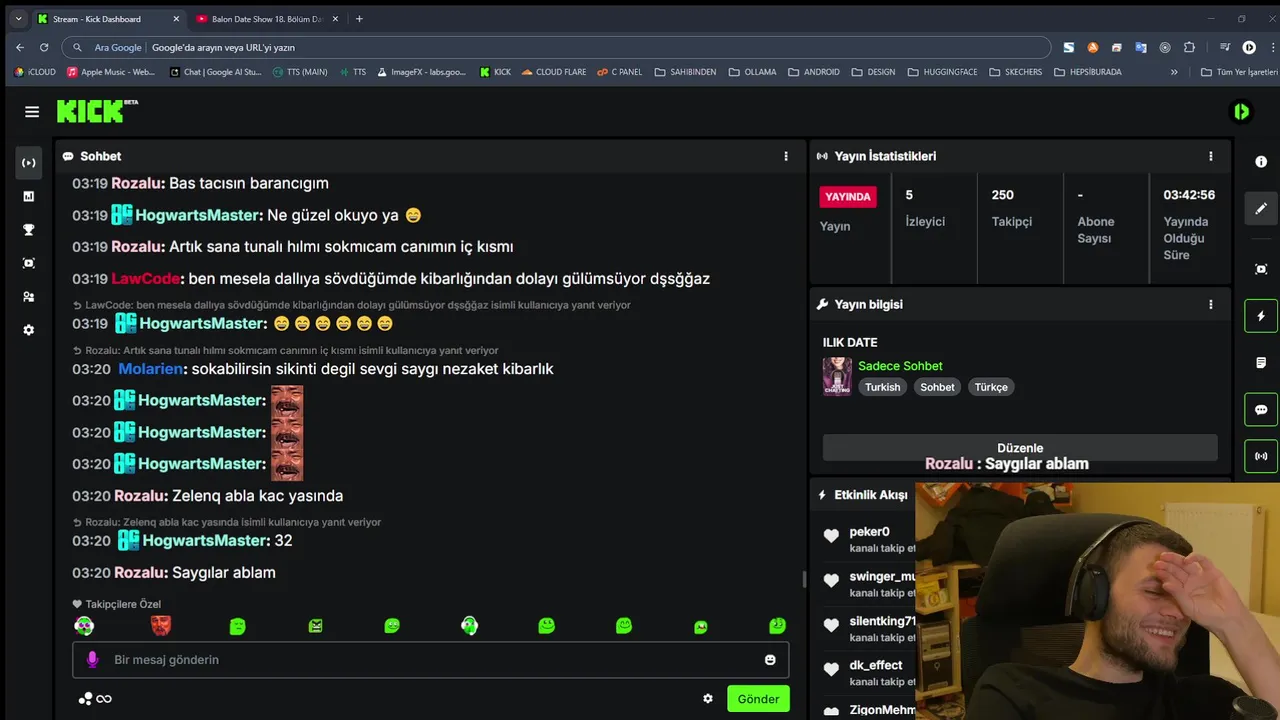Click dk_effect in Etkinlik Akışı
This screenshot has height=720, width=1280.
pos(876,665)
